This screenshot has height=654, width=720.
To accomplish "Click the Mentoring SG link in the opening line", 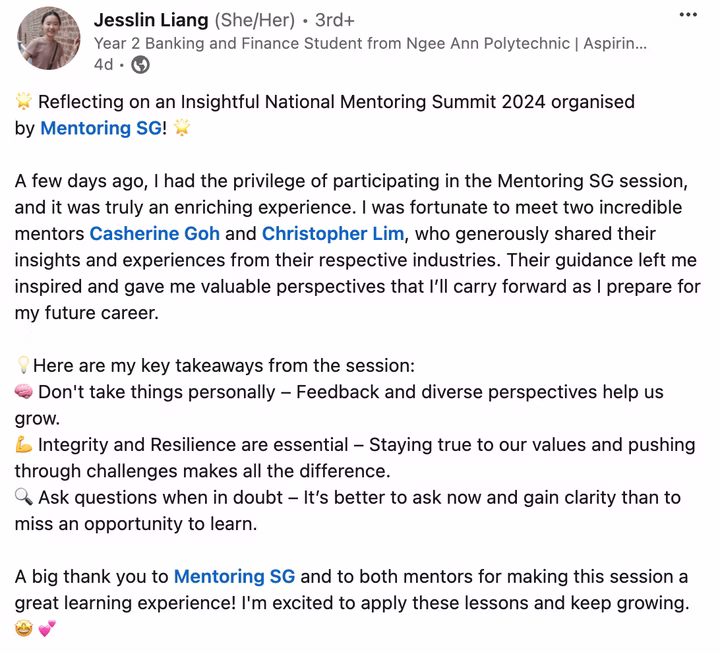I will (x=100, y=128).
